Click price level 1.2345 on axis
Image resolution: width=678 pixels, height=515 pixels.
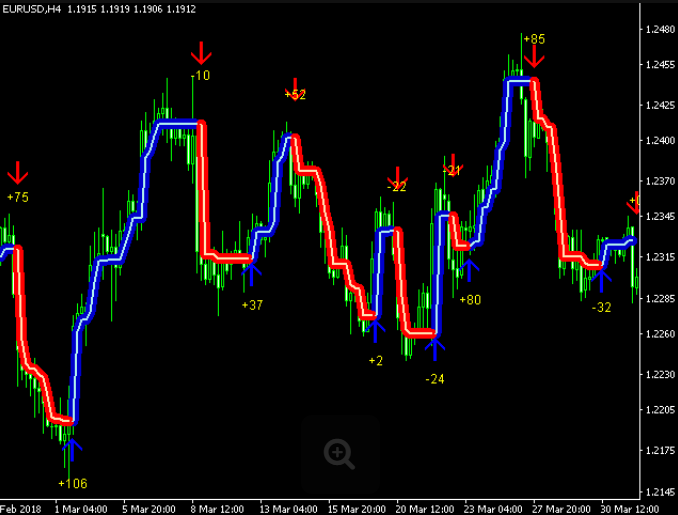tap(660, 216)
